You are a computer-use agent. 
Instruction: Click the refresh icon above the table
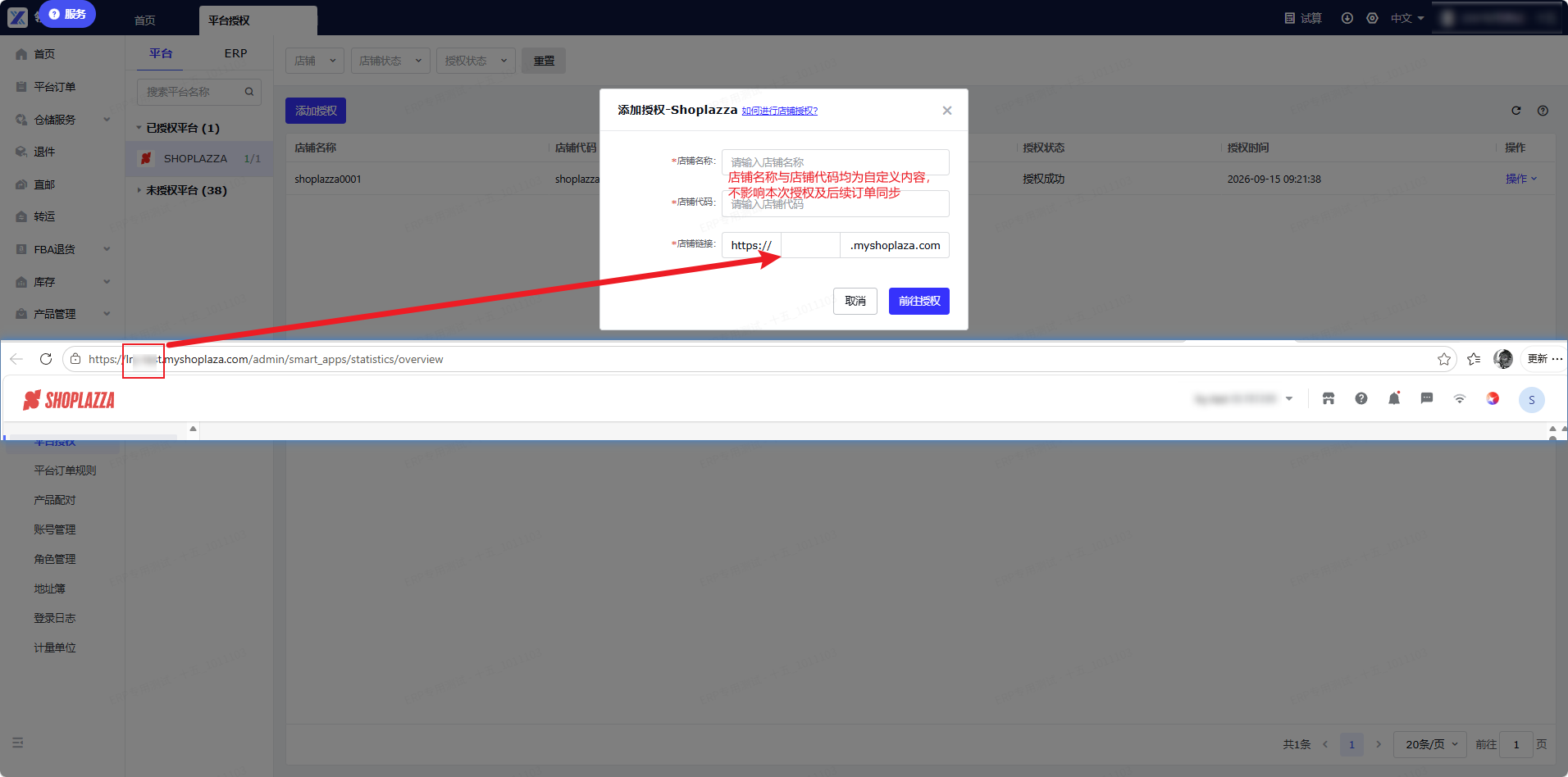[1516, 111]
